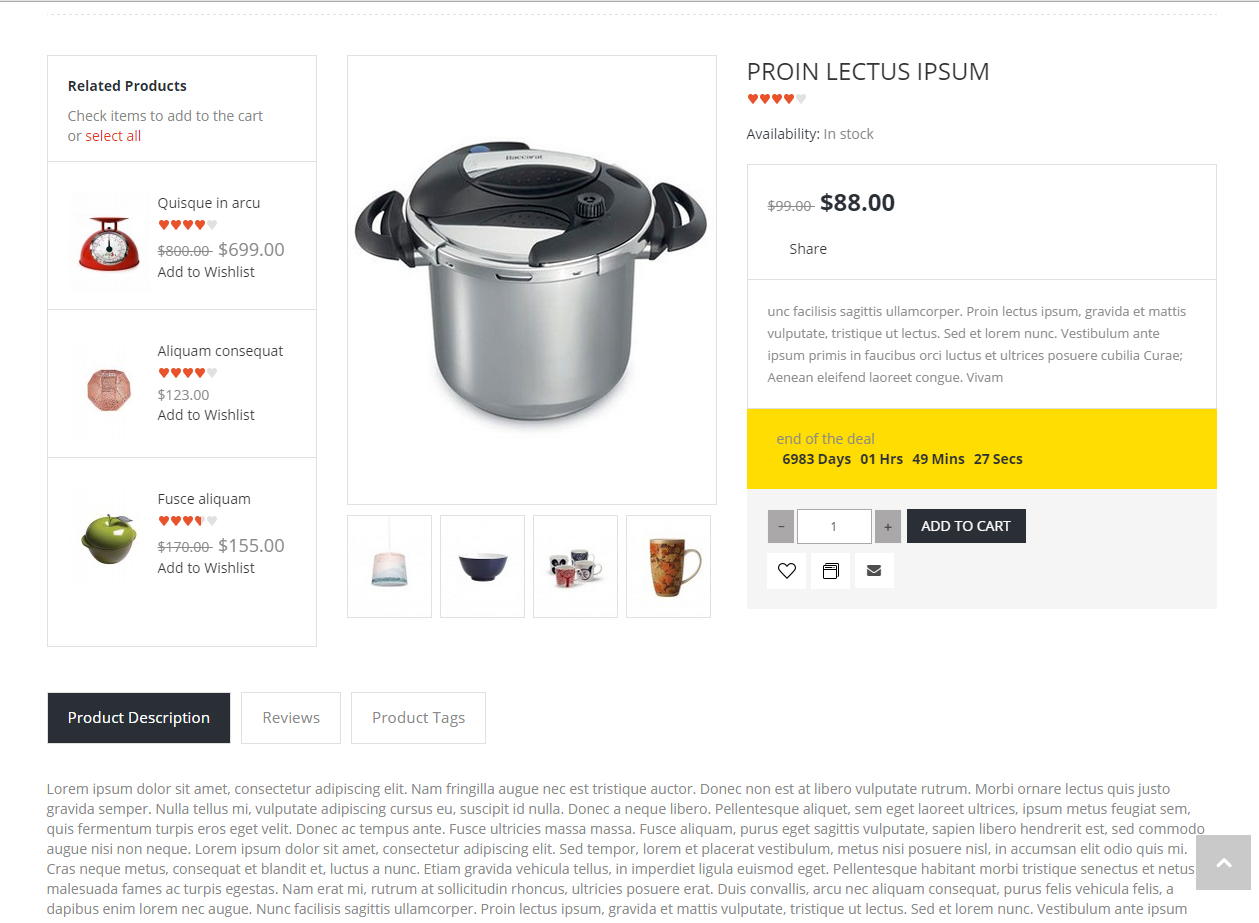Click the compare product icon
The image size is (1259, 923).
830,571
